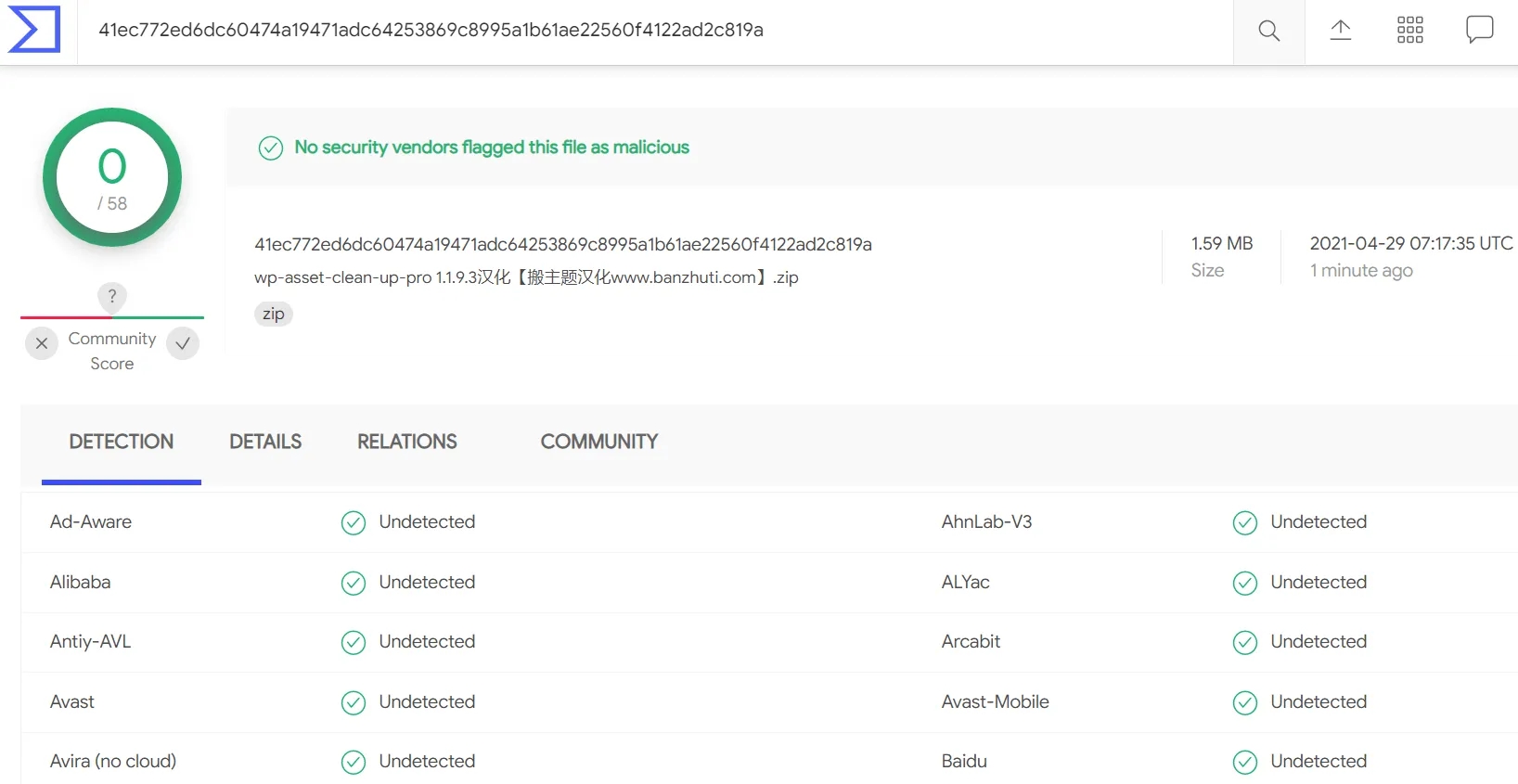This screenshot has height=784, width=1518.
Task: Click the check icon in the Avast row
Action: (x=354, y=702)
